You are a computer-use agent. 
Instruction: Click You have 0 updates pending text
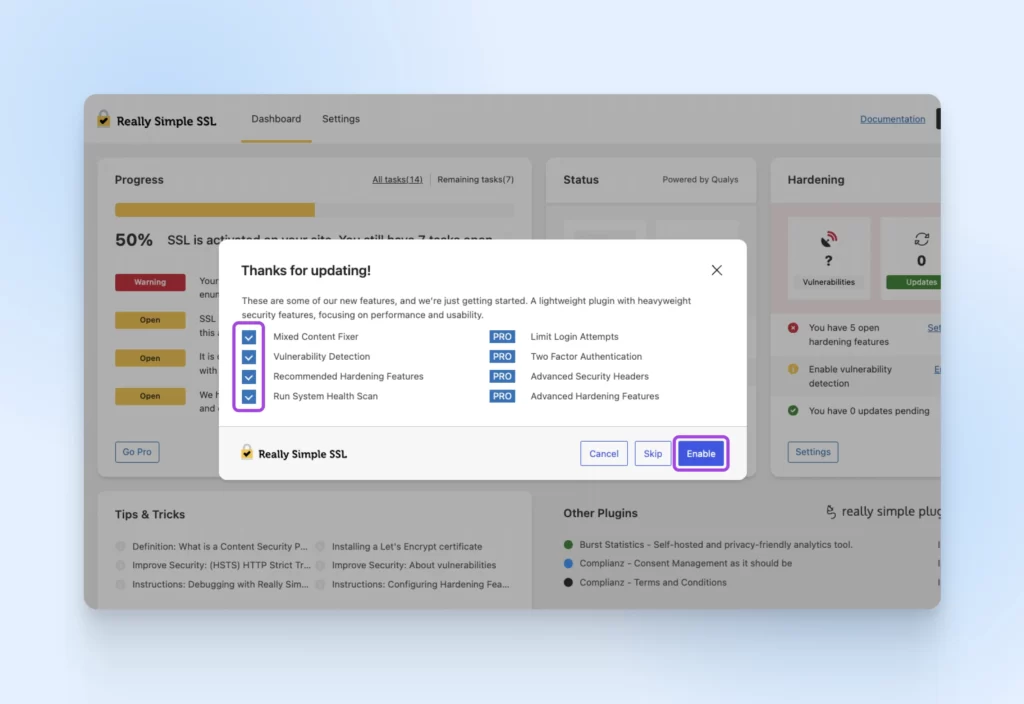coord(869,411)
